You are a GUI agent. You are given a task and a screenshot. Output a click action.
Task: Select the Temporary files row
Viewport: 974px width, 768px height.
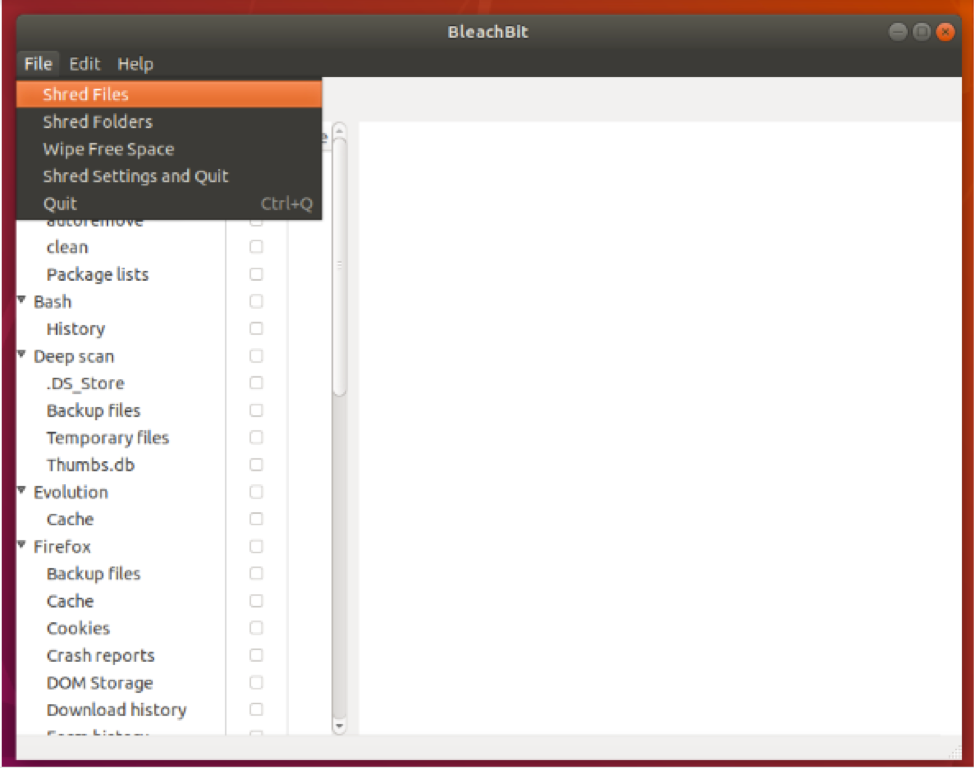point(108,437)
